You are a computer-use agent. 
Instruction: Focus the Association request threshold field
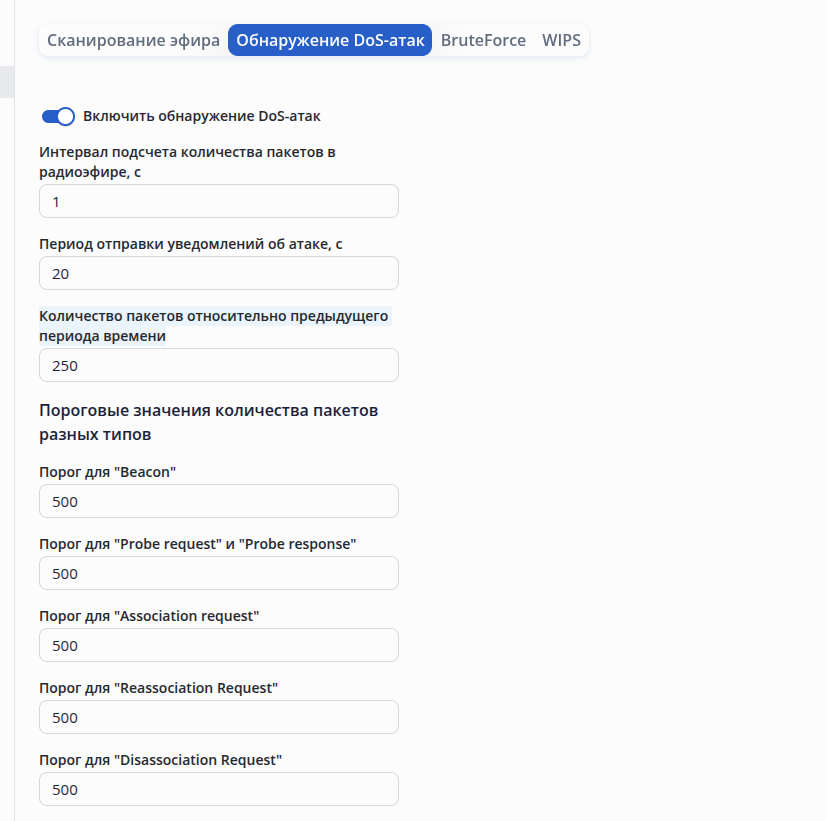click(x=218, y=645)
